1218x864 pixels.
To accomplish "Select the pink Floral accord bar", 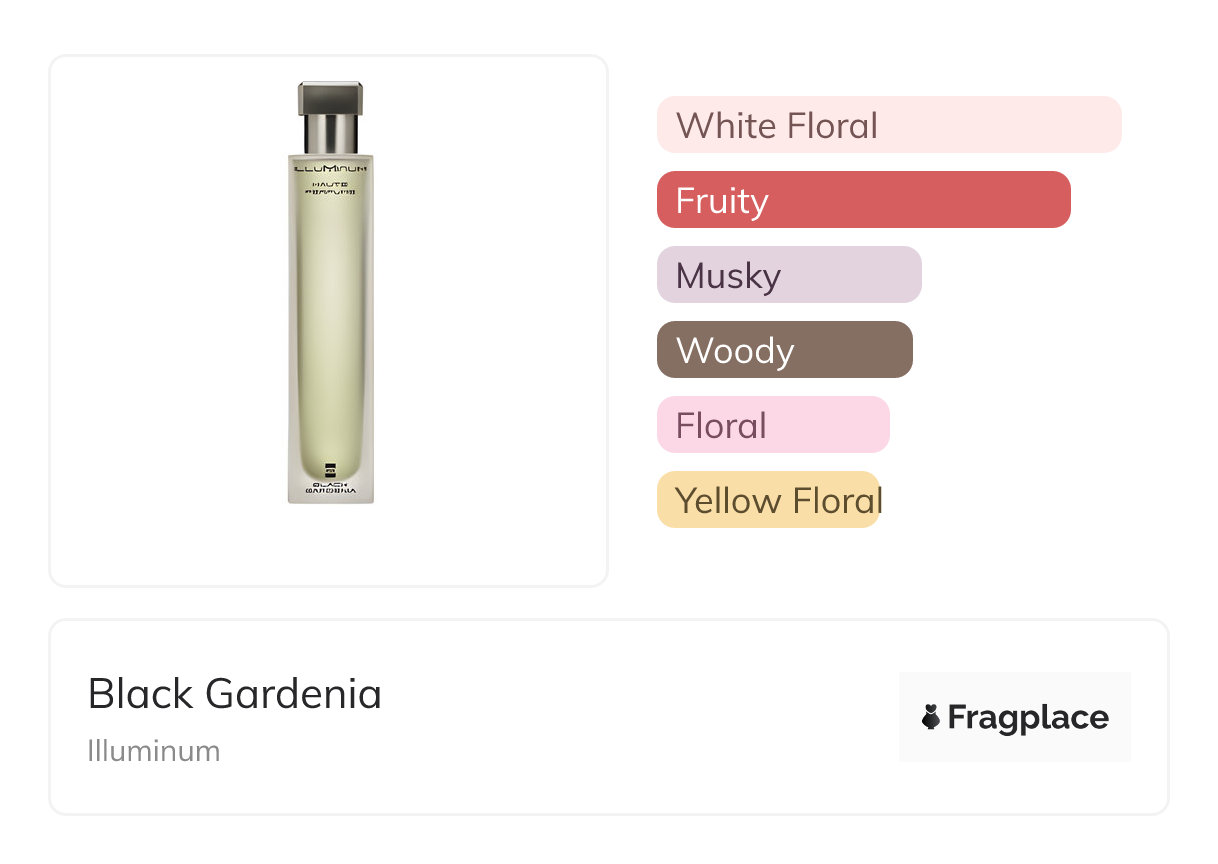I will (772, 425).
